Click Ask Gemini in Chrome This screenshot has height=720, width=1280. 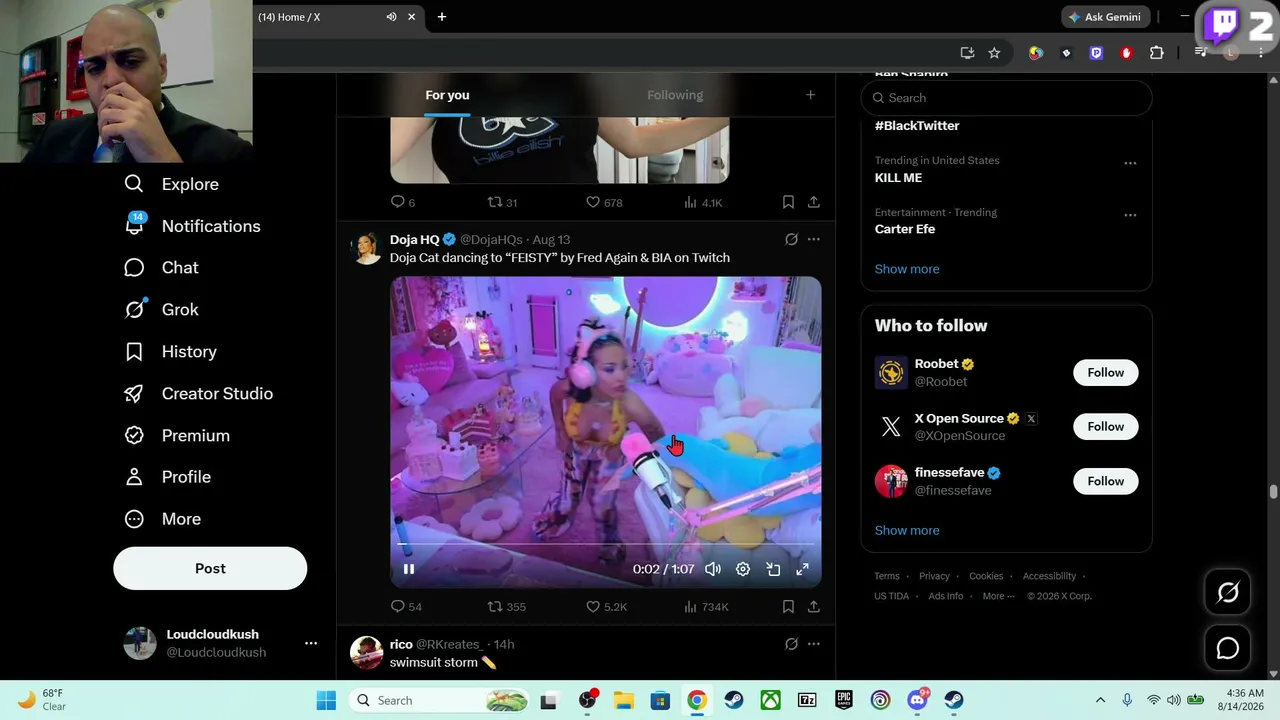(x=1106, y=17)
